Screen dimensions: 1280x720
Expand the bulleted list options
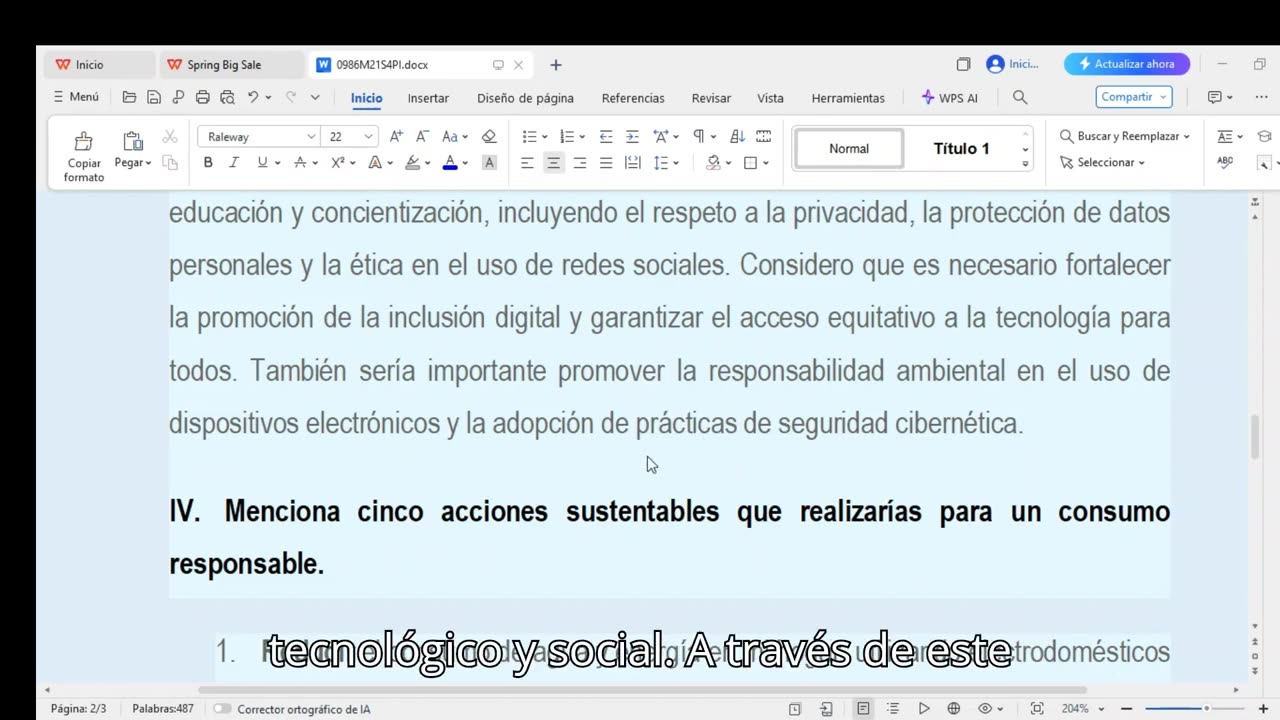pos(544,137)
